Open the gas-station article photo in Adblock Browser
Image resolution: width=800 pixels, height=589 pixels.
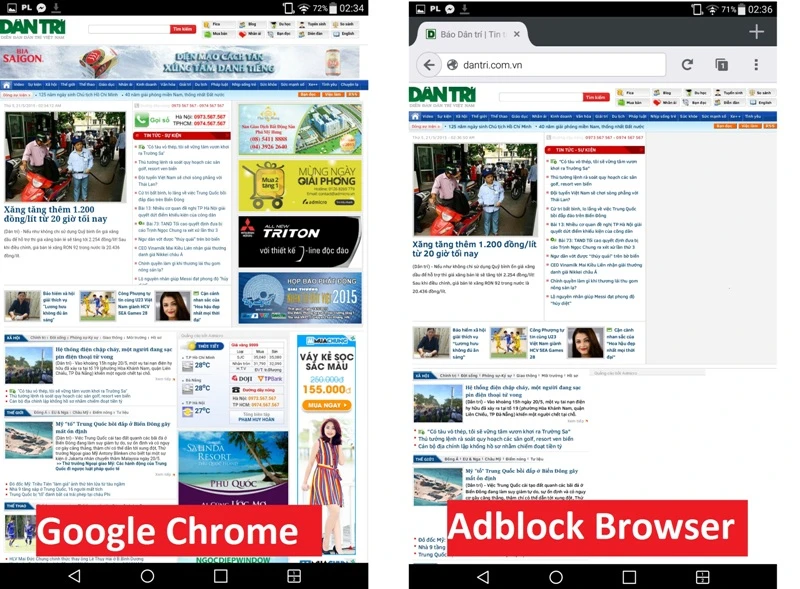click(475, 189)
